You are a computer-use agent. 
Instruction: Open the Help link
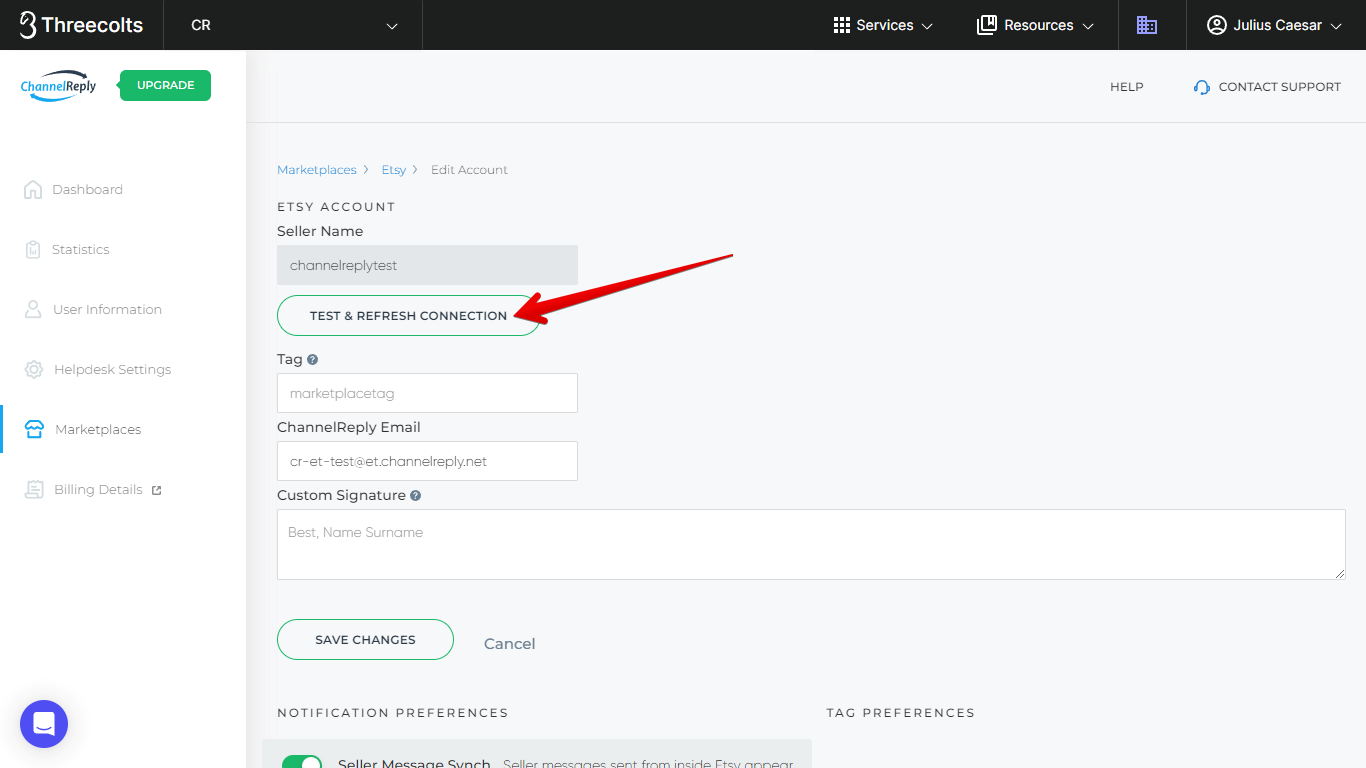1126,87
